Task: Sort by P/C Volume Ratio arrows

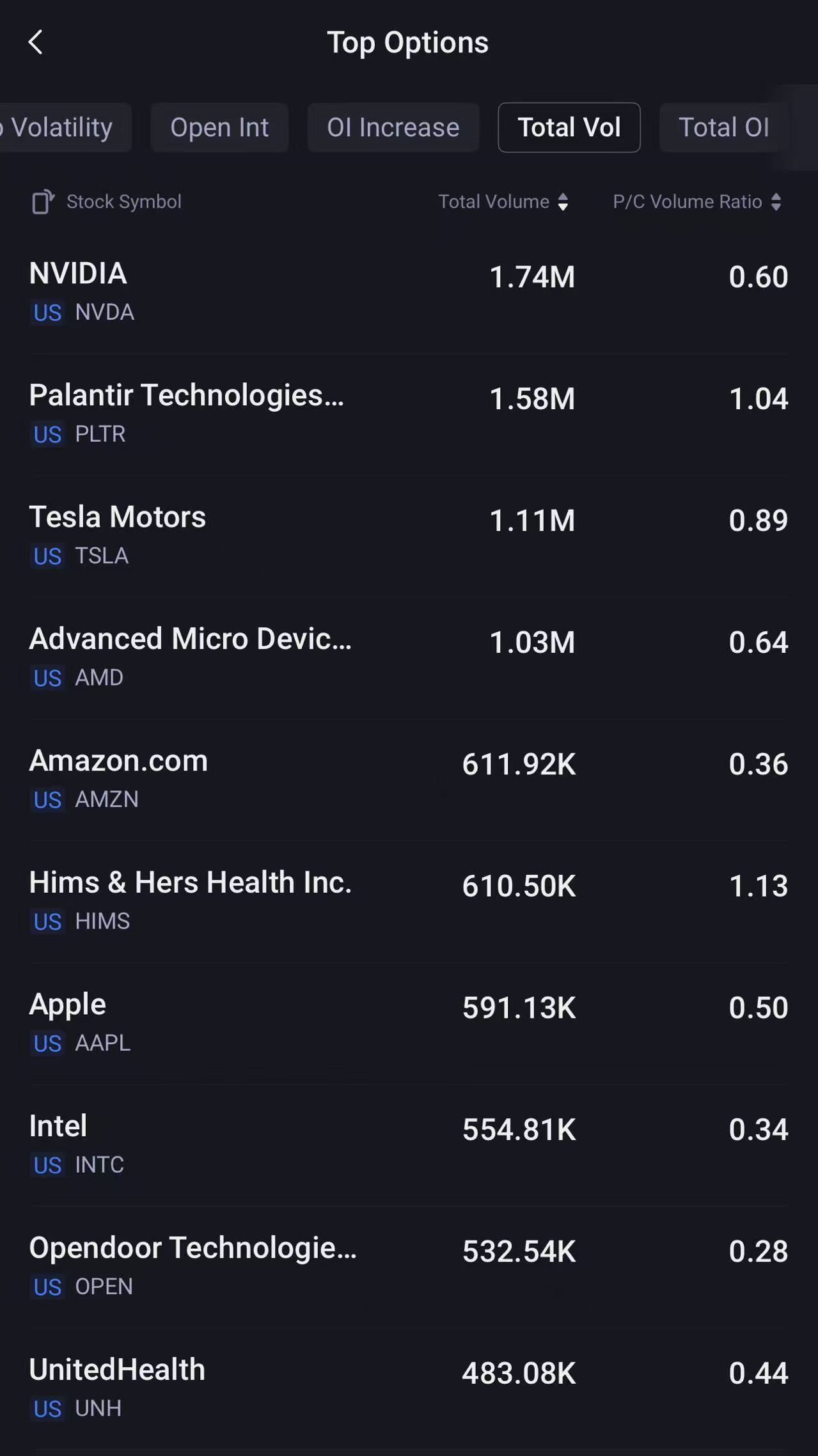Action: click(776, 202)
